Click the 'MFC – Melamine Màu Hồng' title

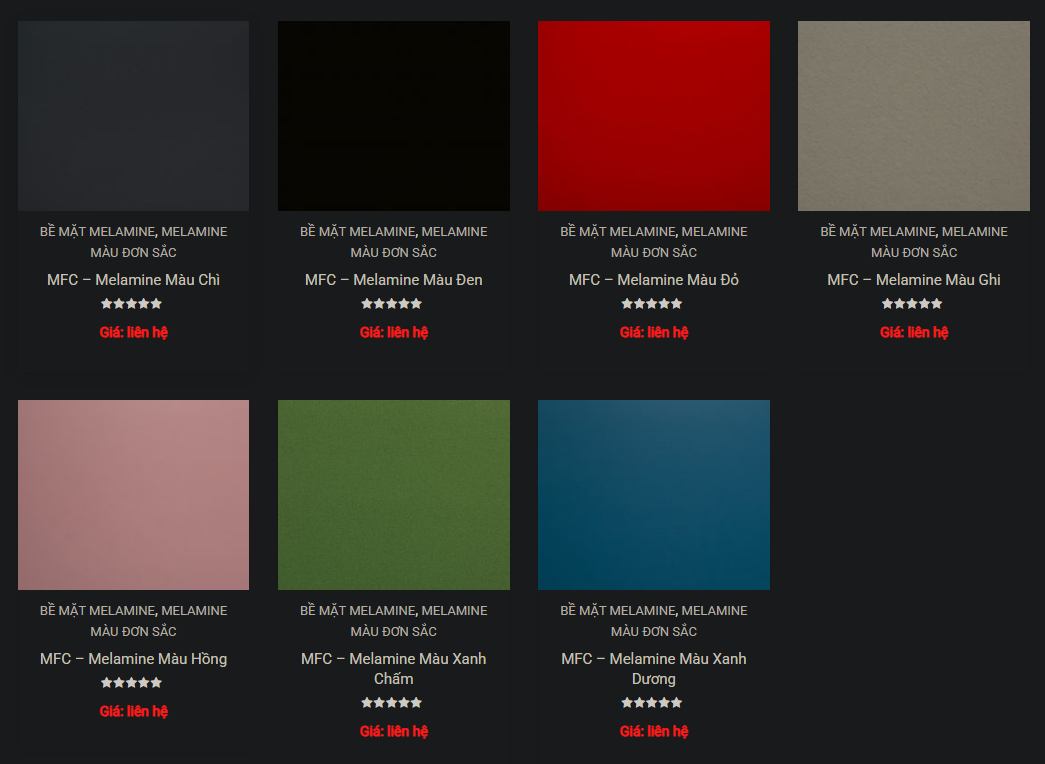coord(133,659)
